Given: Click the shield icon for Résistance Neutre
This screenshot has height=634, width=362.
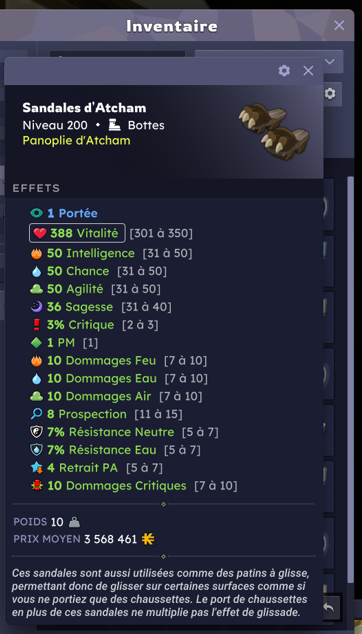Looking at the screenshot, I should click(x=36, y=432).
